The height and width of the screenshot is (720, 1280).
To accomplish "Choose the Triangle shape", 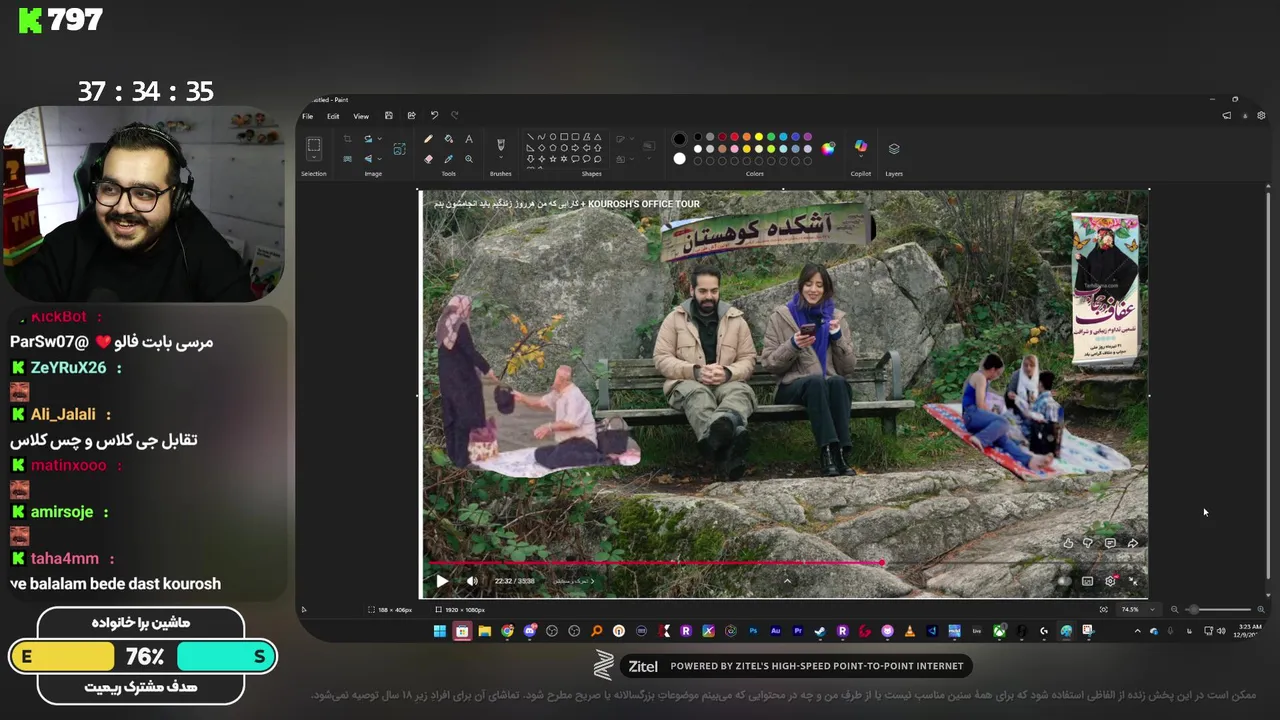I will [597, 137].
